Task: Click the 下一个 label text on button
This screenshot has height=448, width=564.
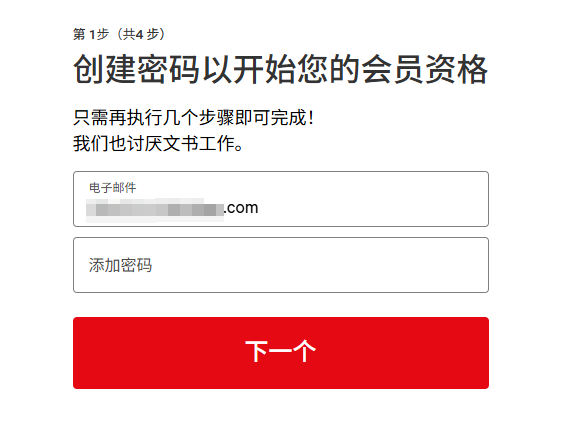Action: tap(281, 351)
